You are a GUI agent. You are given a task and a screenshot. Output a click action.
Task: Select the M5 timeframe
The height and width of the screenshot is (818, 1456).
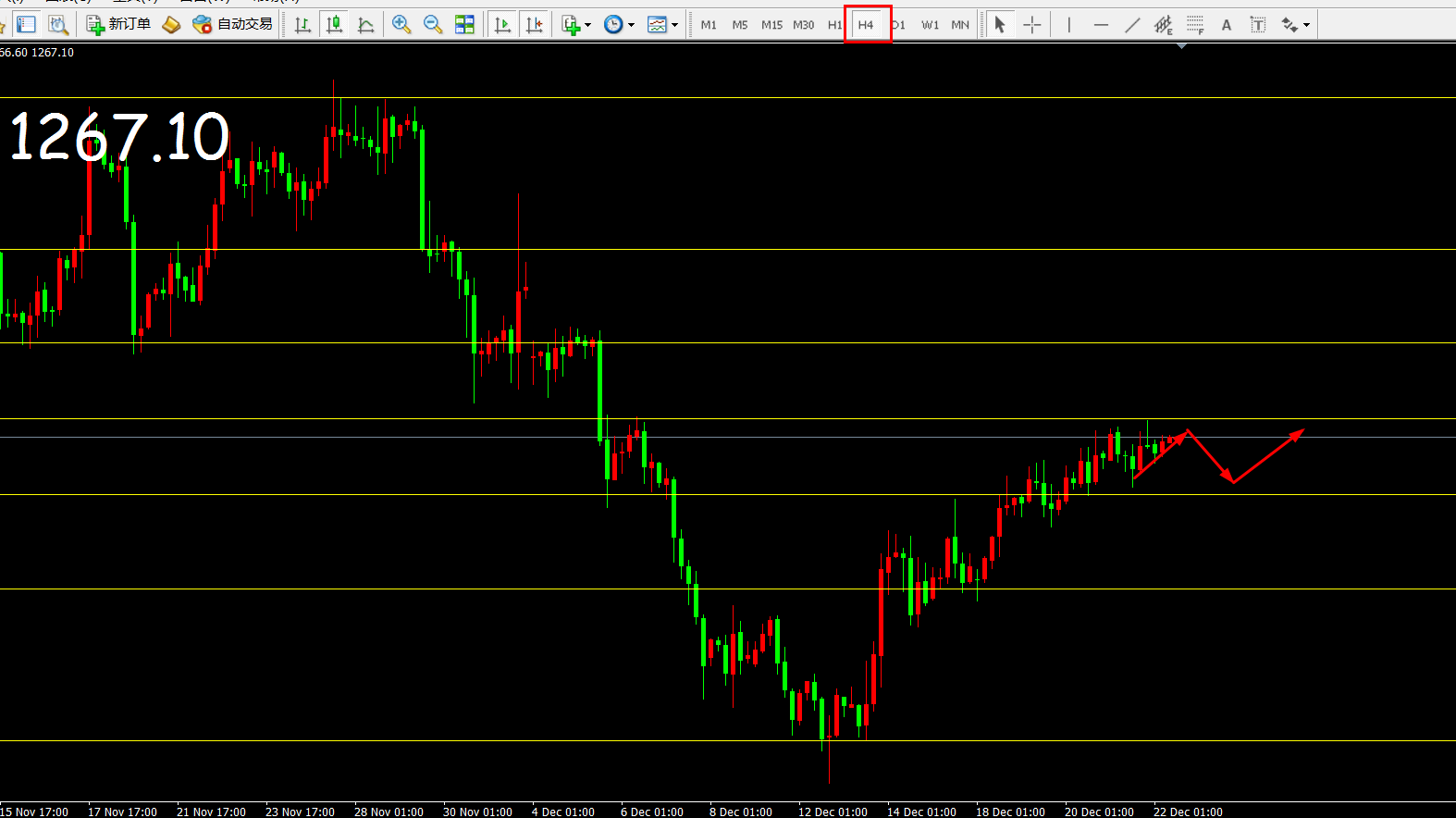740,25
